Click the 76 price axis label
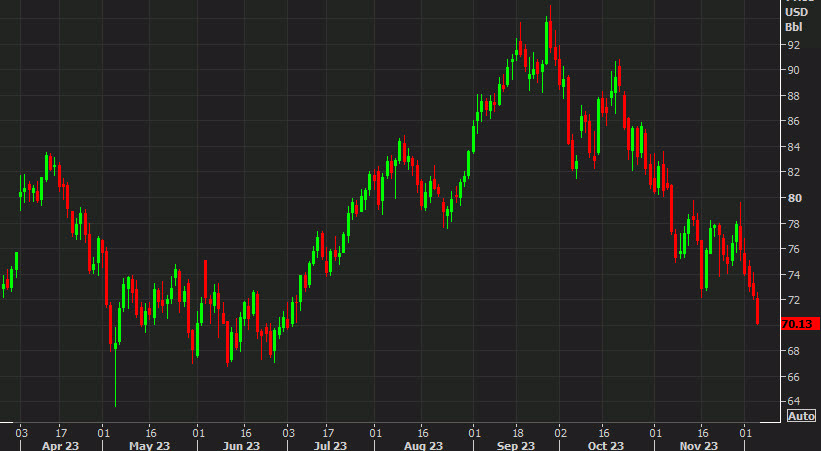This screenshot has height=451, width=821. click(x=793, y=249)
